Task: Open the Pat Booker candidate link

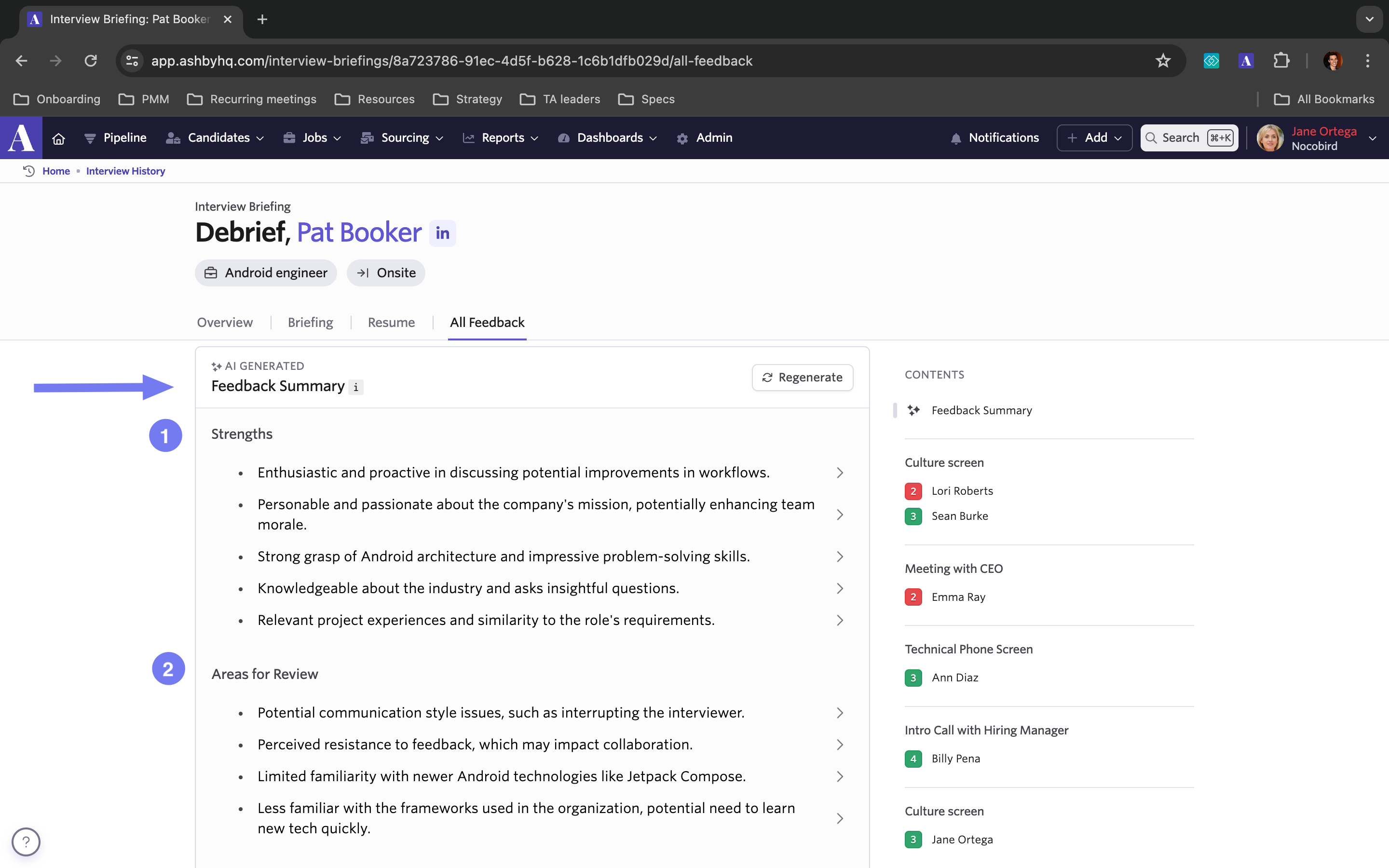Action: 359,232
